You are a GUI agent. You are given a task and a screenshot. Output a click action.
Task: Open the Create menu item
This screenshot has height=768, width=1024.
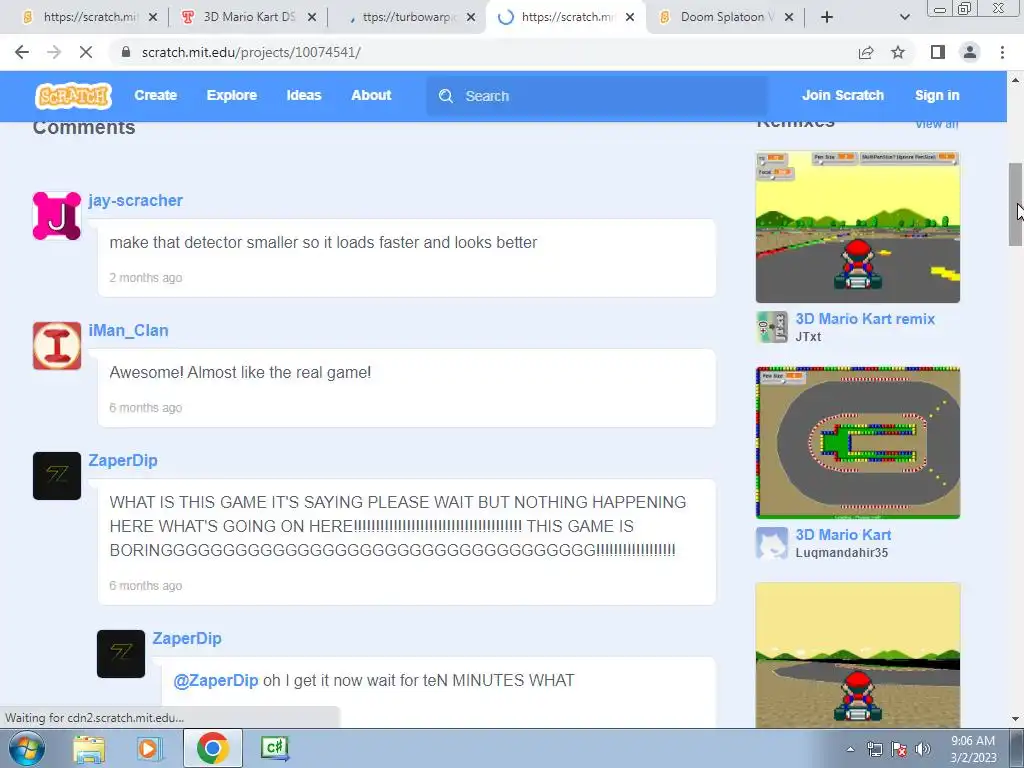pos(155,95)
